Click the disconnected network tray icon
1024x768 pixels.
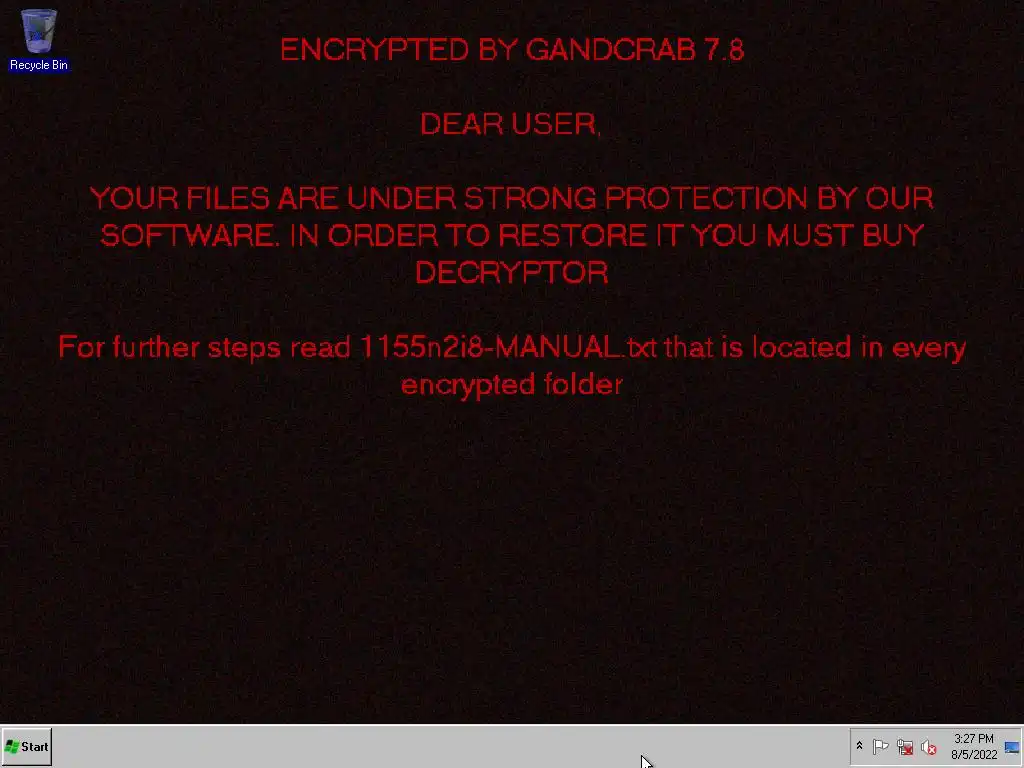904,746
